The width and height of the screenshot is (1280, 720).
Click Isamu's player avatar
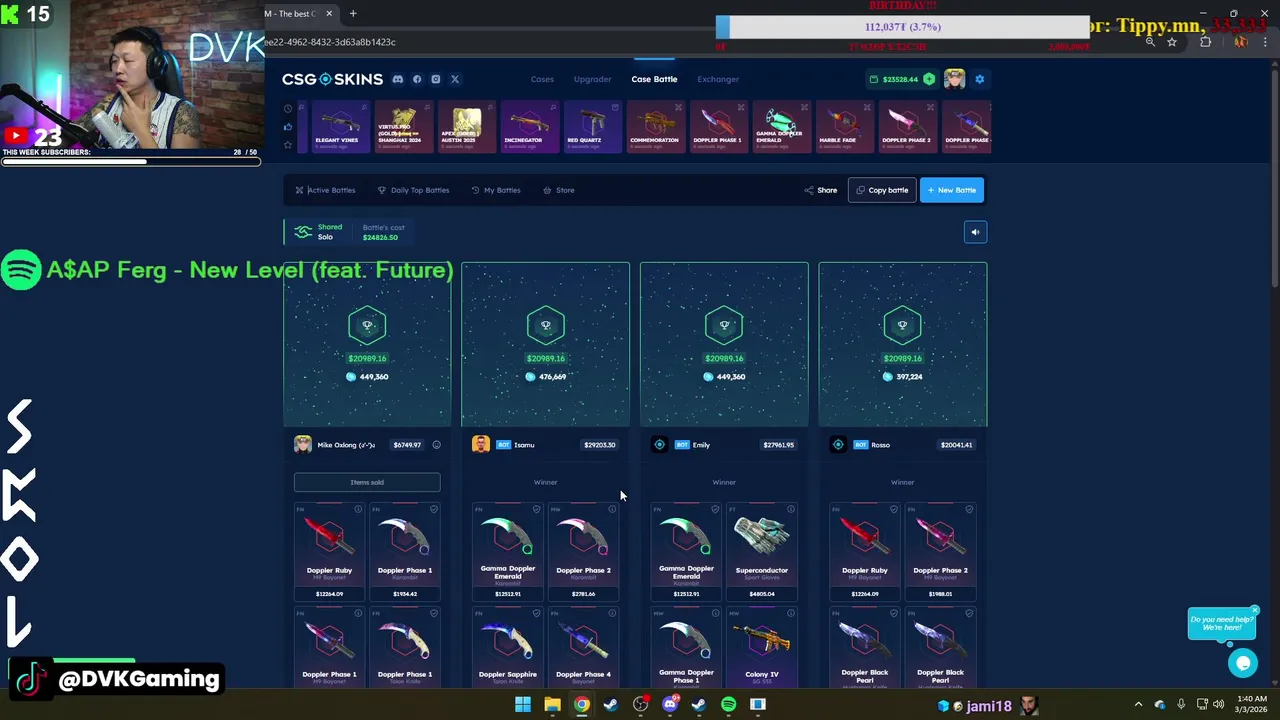[x=481, y=444]
